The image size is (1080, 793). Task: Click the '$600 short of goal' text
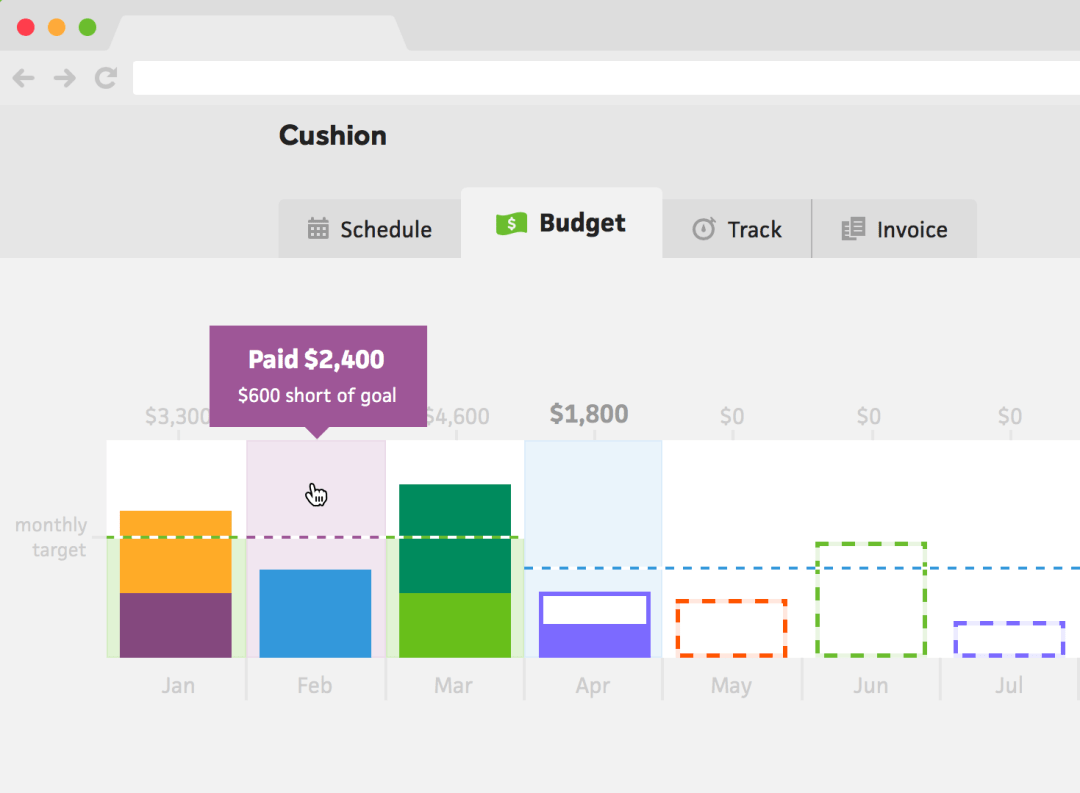[317, 395]
